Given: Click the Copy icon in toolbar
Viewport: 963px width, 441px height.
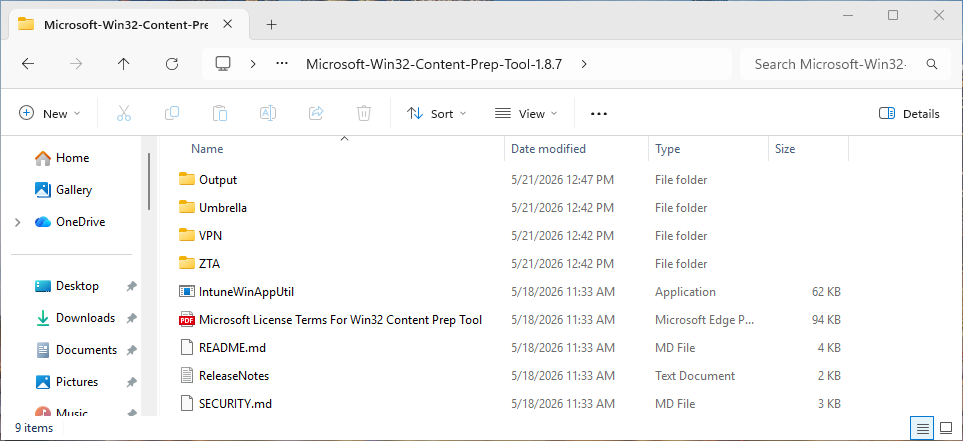Looking at the screenshot, I should [172, 114].
